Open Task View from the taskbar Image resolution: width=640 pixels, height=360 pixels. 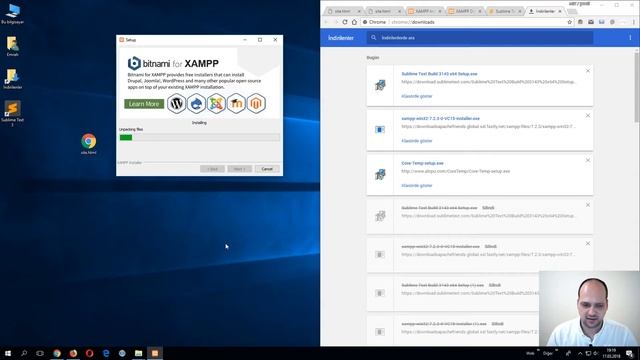coord(40,353)
